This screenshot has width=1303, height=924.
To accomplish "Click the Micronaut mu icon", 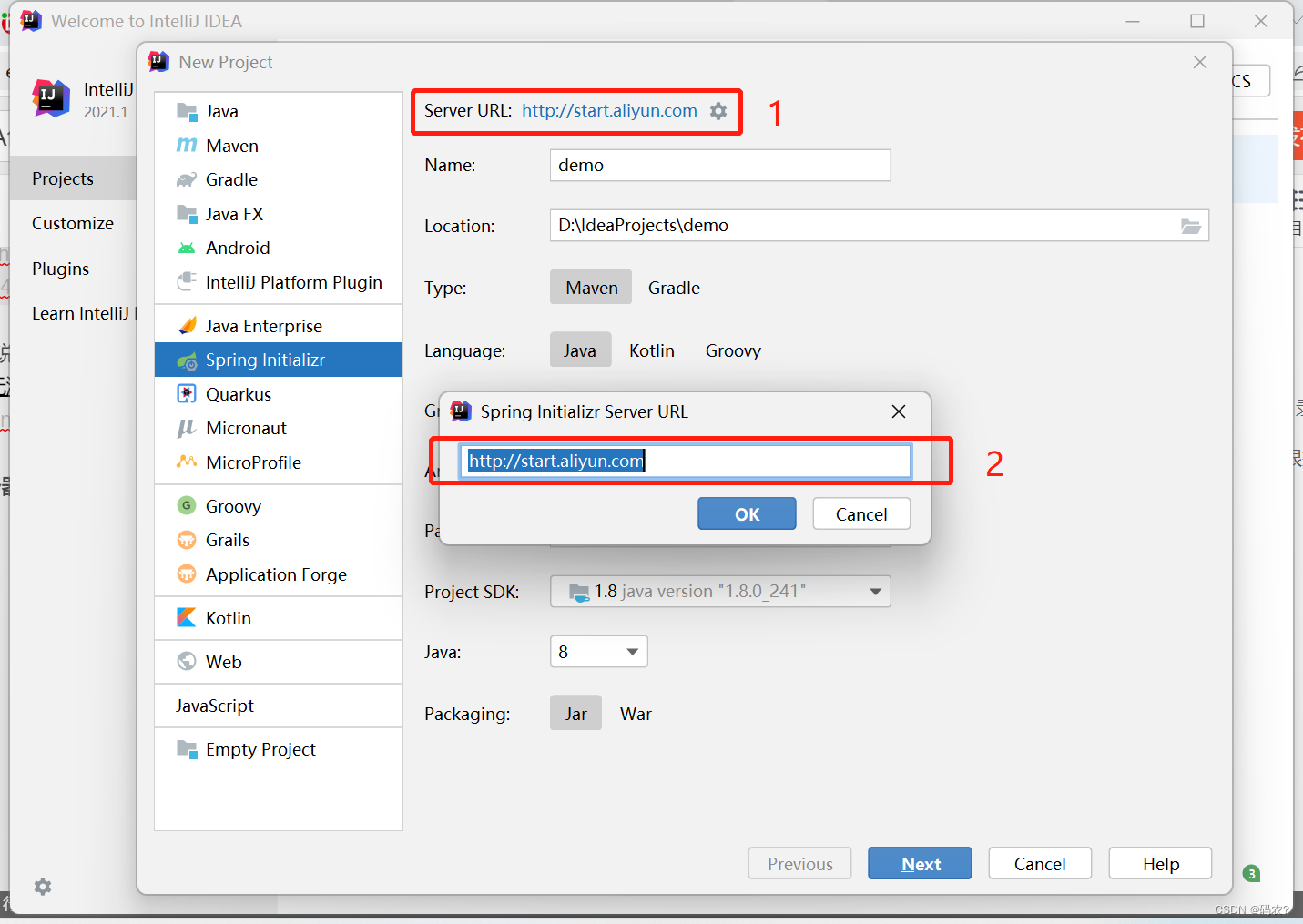I will (187, 428).
